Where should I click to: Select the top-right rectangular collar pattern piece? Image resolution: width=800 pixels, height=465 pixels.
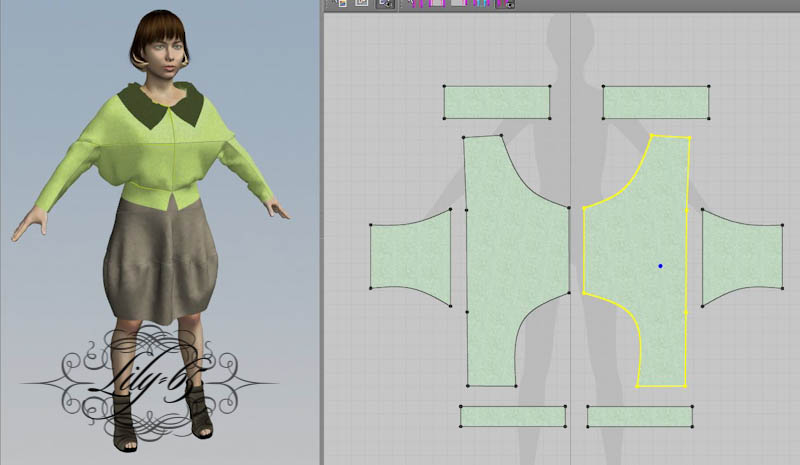point(656,102)
